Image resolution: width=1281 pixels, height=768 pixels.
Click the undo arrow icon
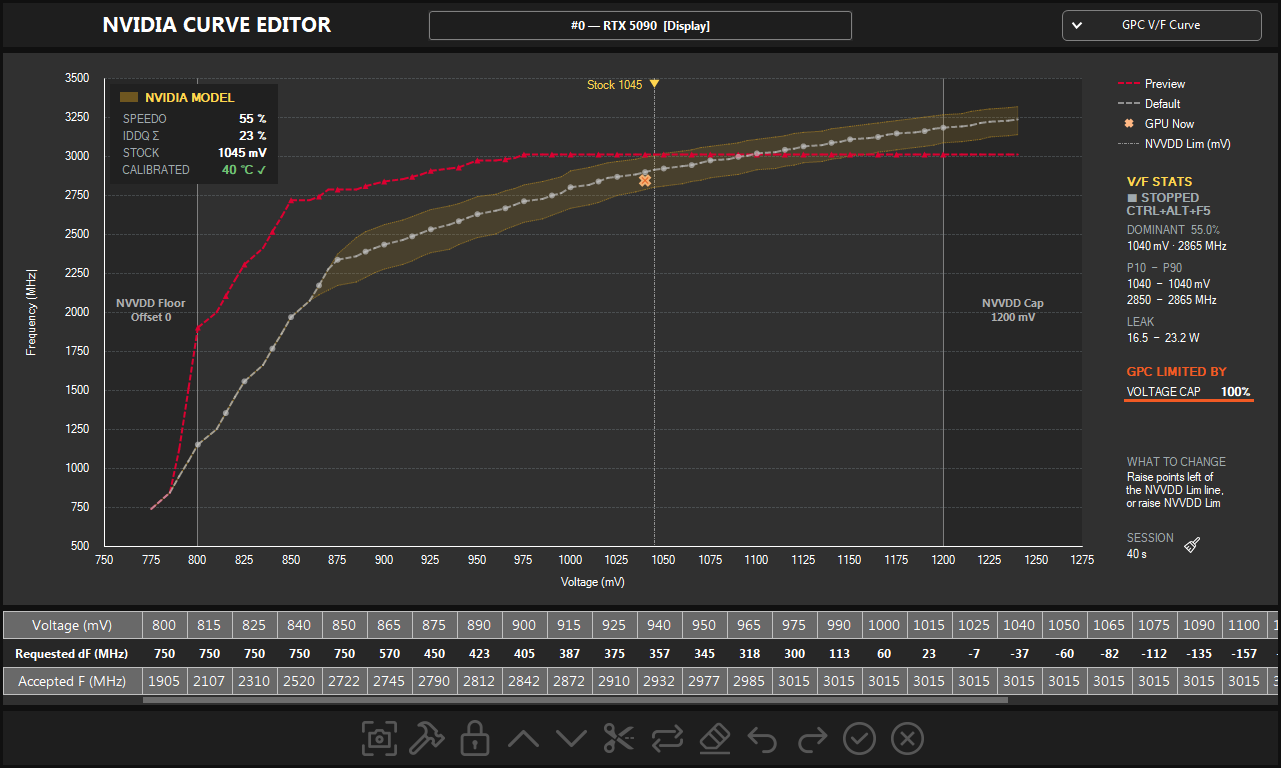[x=763, y=739]
